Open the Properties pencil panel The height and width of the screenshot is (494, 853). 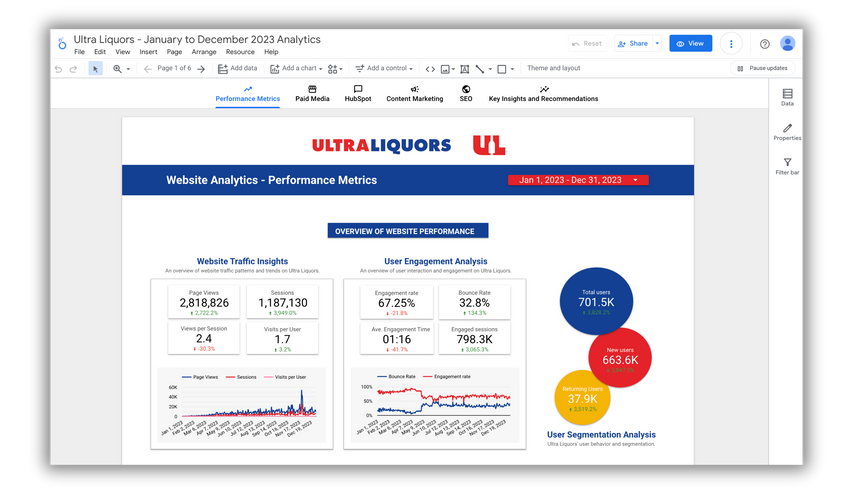(787, 132)
